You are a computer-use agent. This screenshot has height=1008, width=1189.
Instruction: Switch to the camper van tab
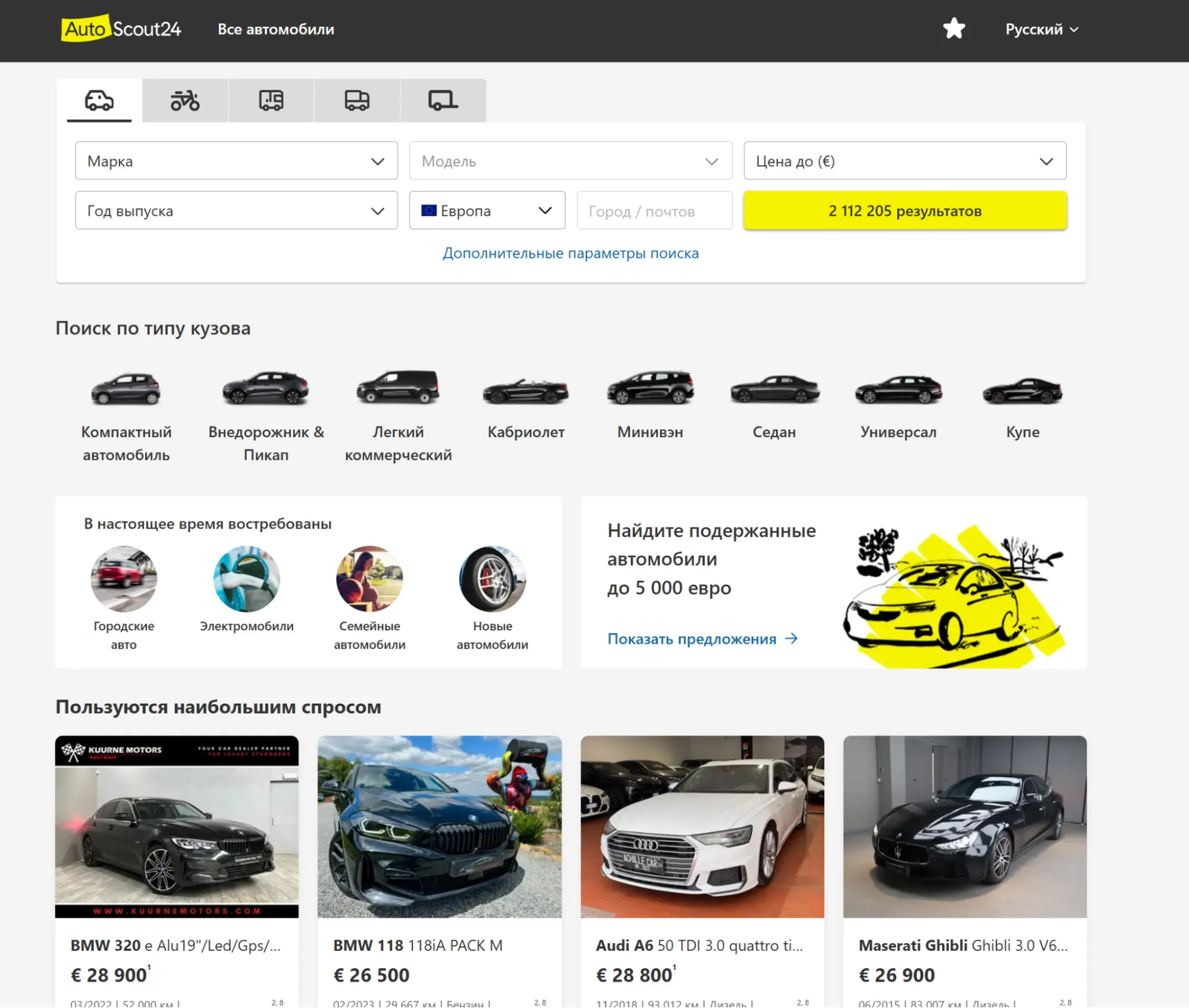pos(271,101)
